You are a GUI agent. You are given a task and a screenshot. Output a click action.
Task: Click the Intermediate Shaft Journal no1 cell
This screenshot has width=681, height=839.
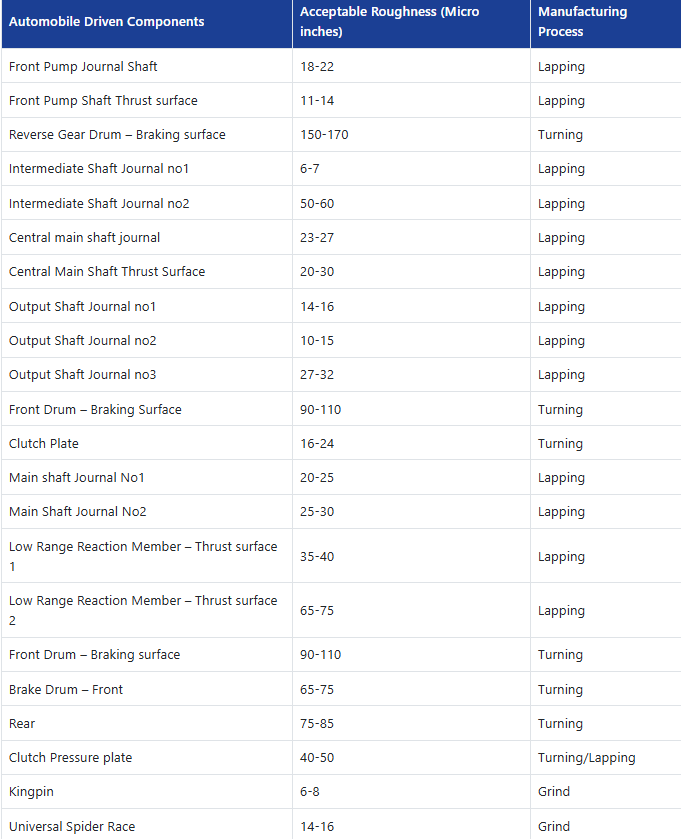pos(99,169)
